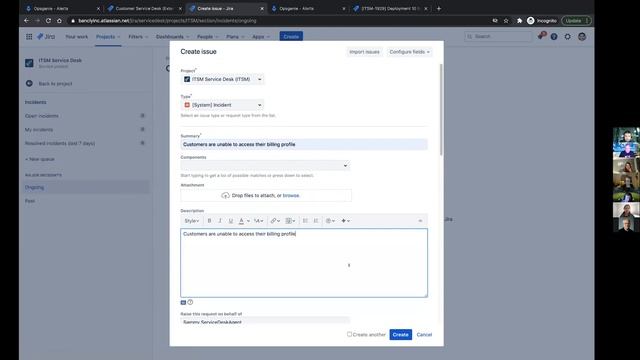
Task: Open the Project dropdown ITSM Service Desk
Action: tap(222, 79)
